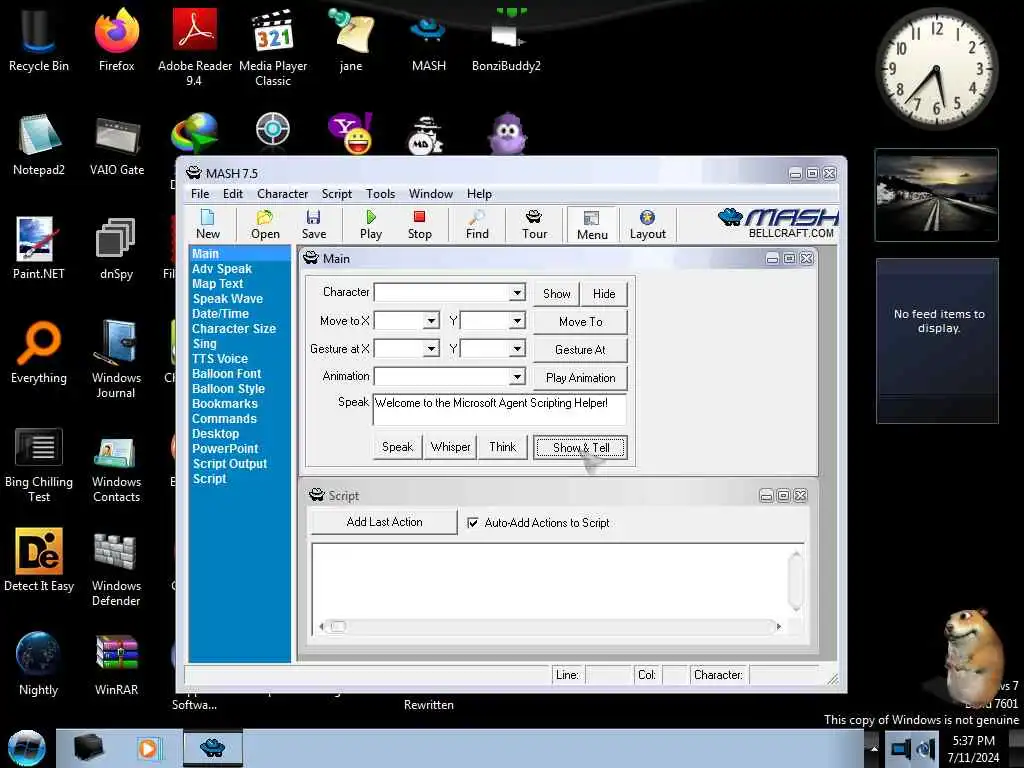Select Balloon Style in the sidebar
Screen dimensions: 1024x768
tap(228, 389)
